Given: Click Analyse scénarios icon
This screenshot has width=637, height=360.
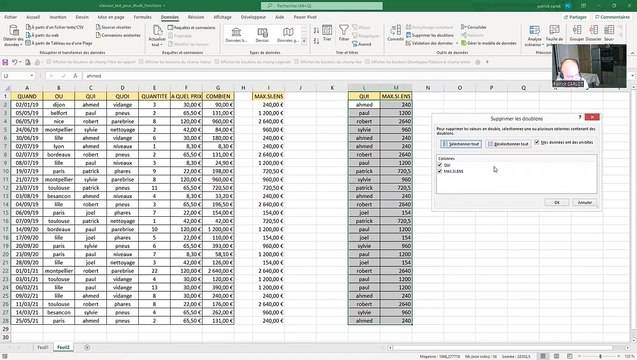Looking at the screenshot, I should [535, 30].
